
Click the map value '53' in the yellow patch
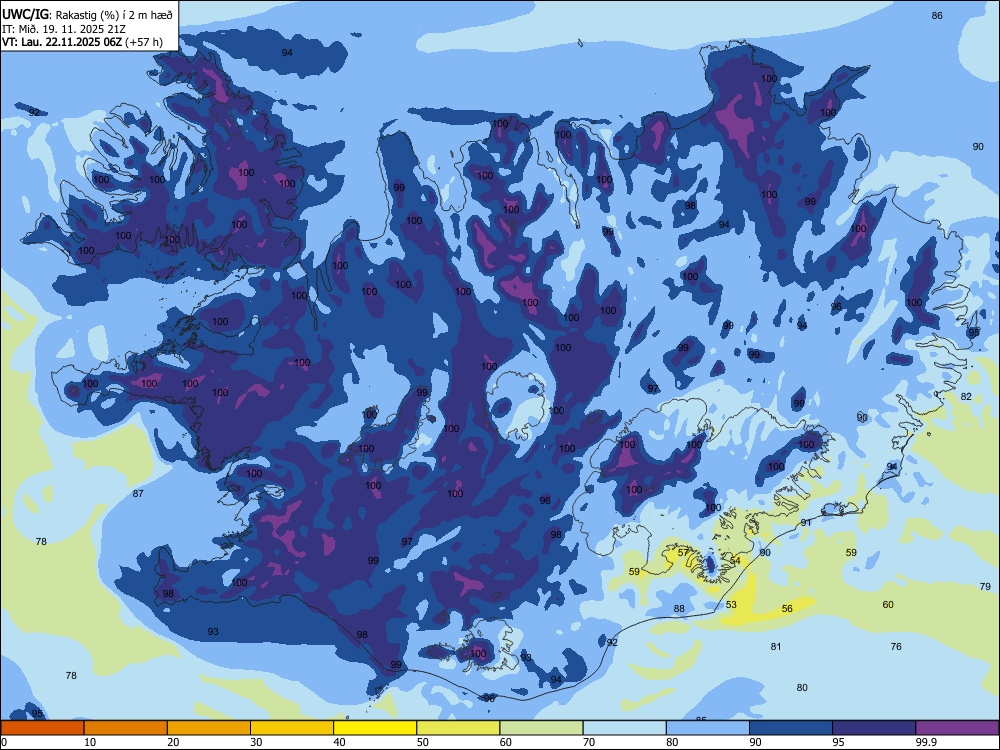(x=731, y=604)
